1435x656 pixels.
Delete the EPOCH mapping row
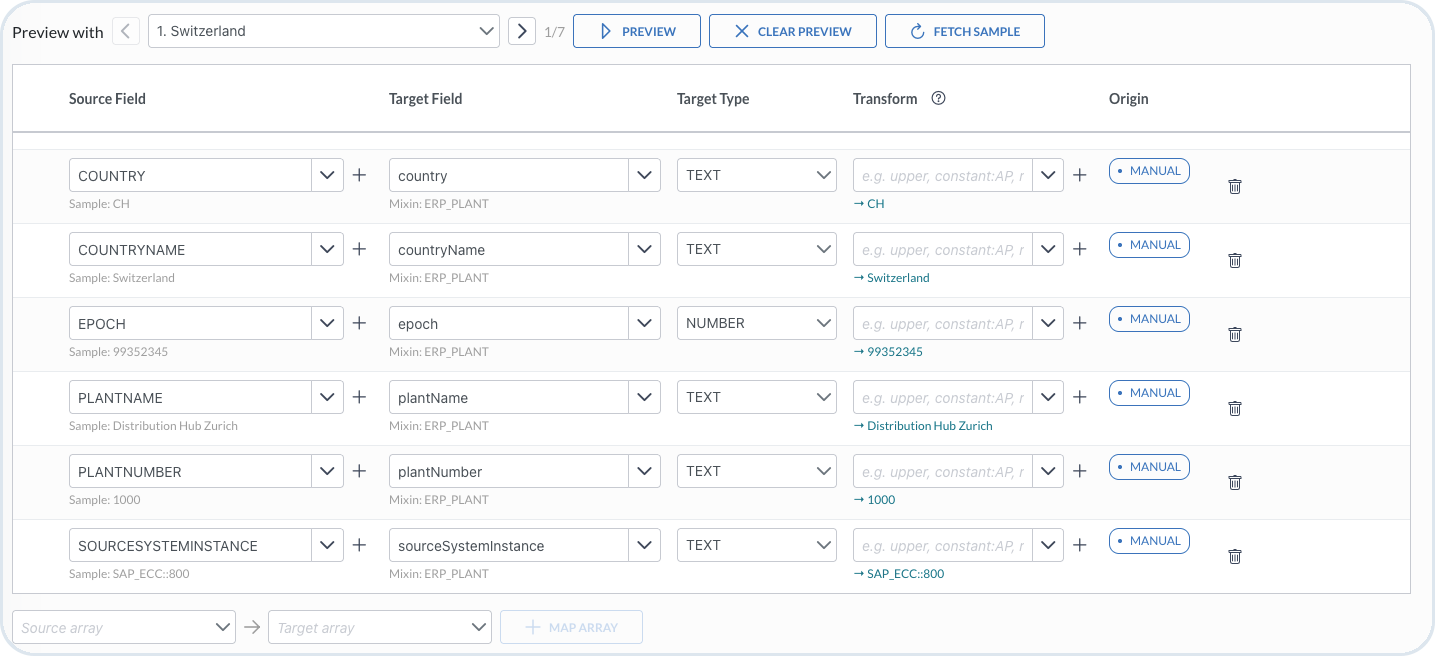pos(1234,334)
